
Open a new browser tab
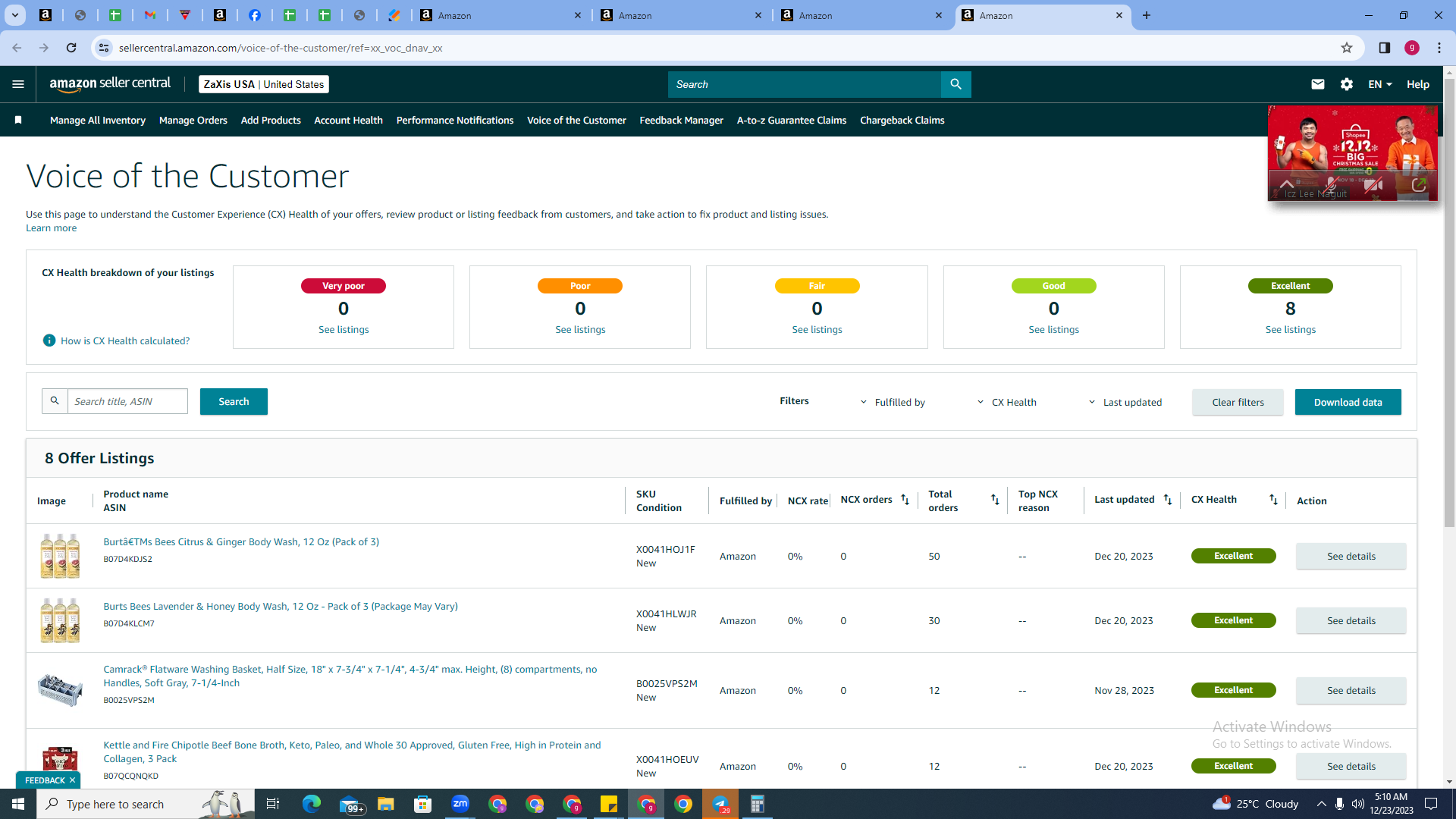coord(1147,15)
